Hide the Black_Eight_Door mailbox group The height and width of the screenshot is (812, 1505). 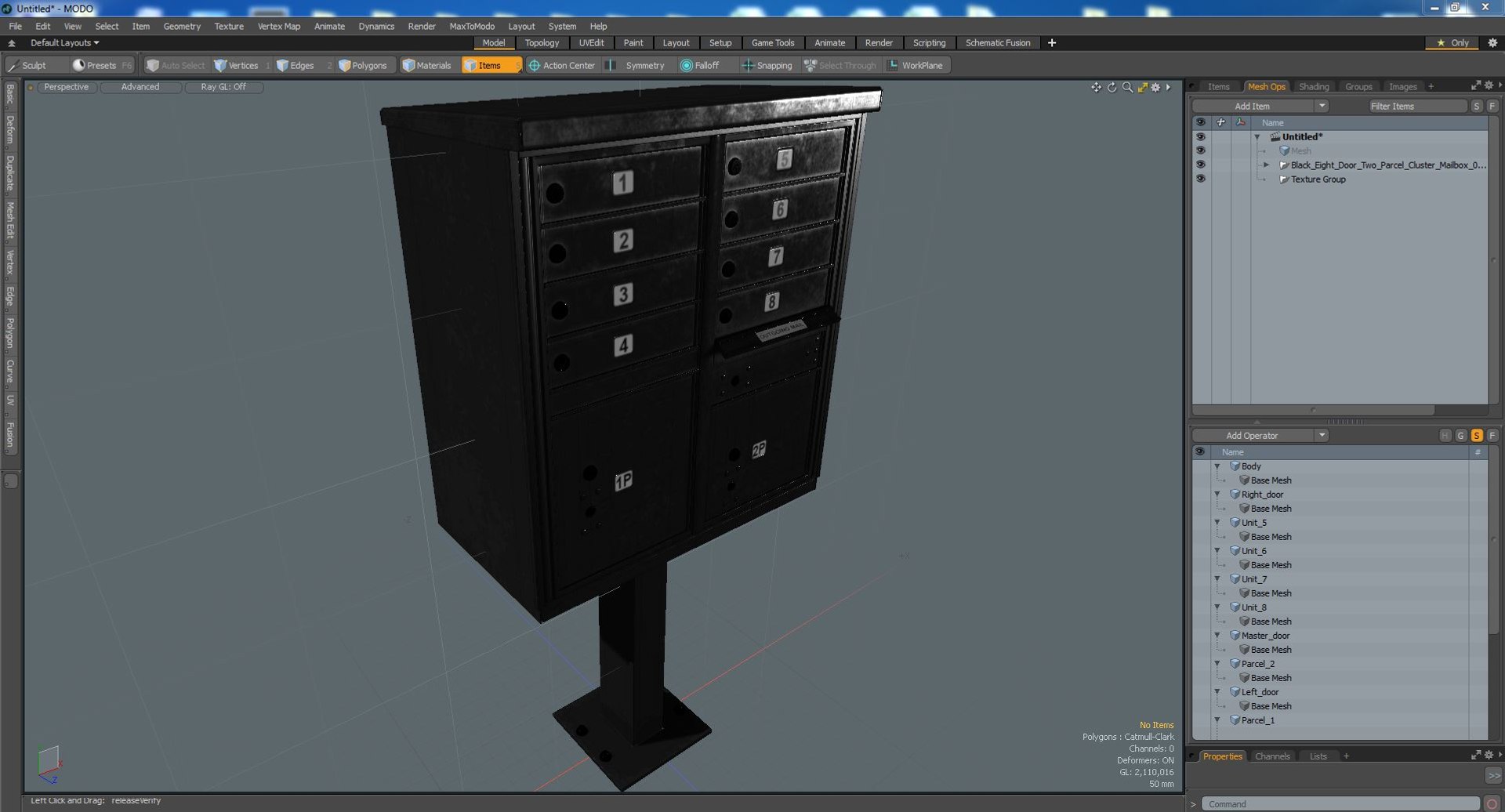[x=1200, y=165]
